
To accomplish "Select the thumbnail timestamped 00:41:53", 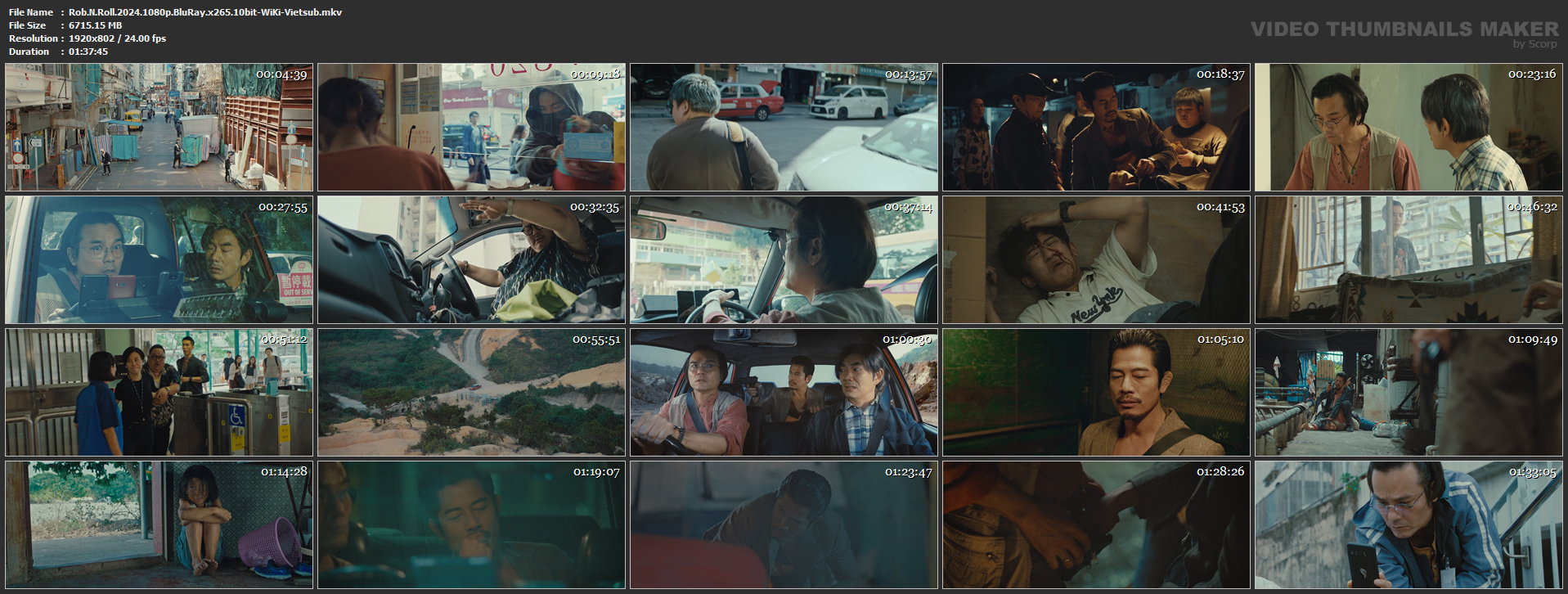I will (x=1097, y=260).
